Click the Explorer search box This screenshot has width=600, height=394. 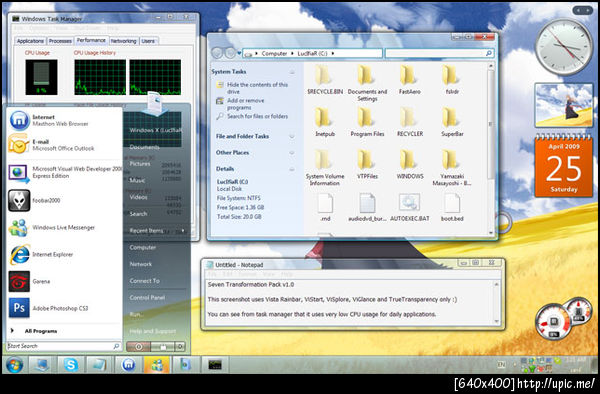coord(439,53)
